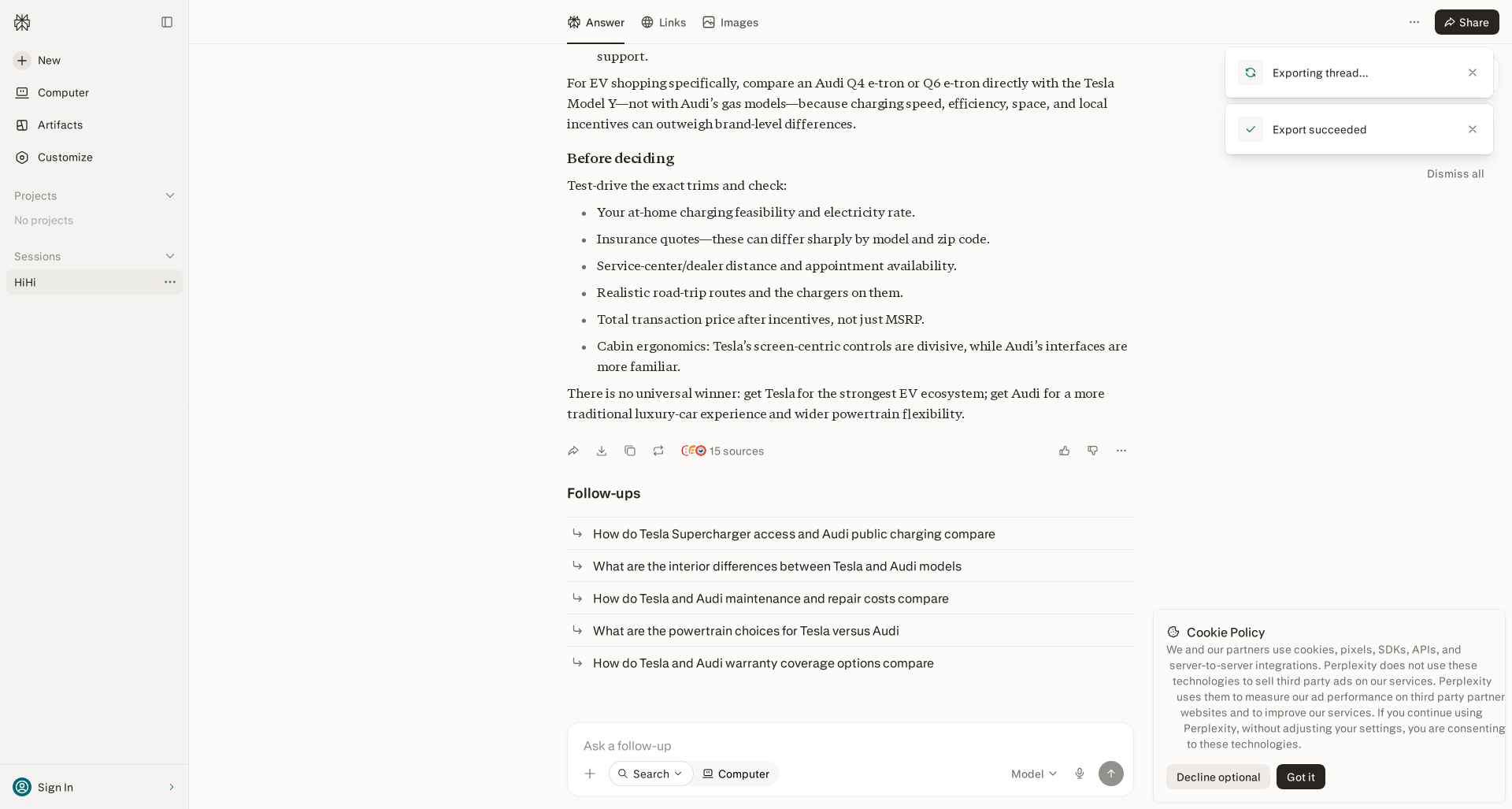Click Dismiss all notifications link
Screen dimensions: 1512x809
1455,174
